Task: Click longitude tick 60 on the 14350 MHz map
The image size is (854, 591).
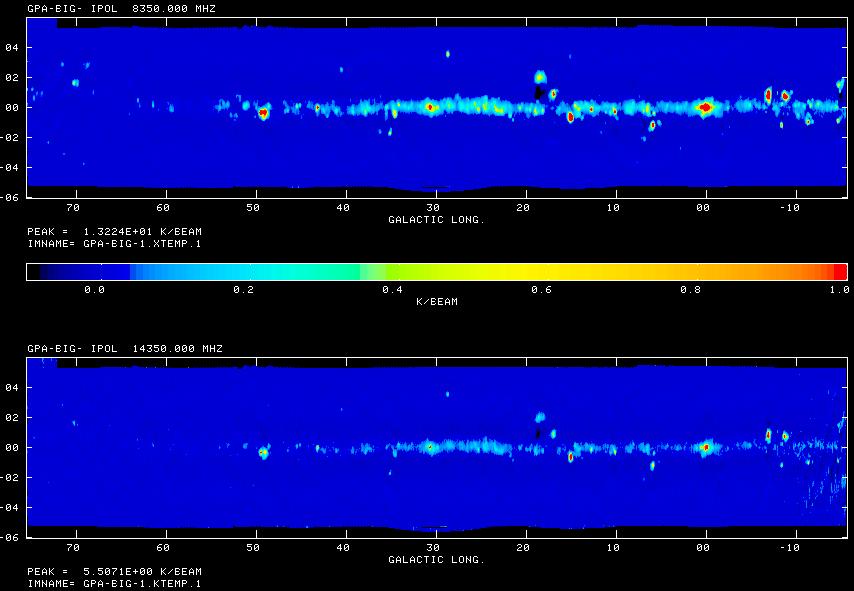Action: [x=163, y=547]
